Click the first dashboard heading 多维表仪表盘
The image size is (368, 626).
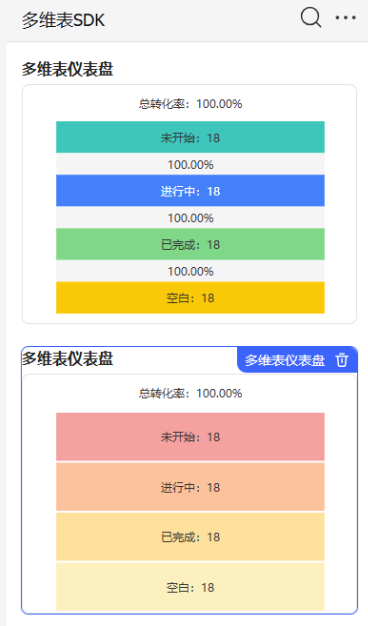click(x=67, y=69)
